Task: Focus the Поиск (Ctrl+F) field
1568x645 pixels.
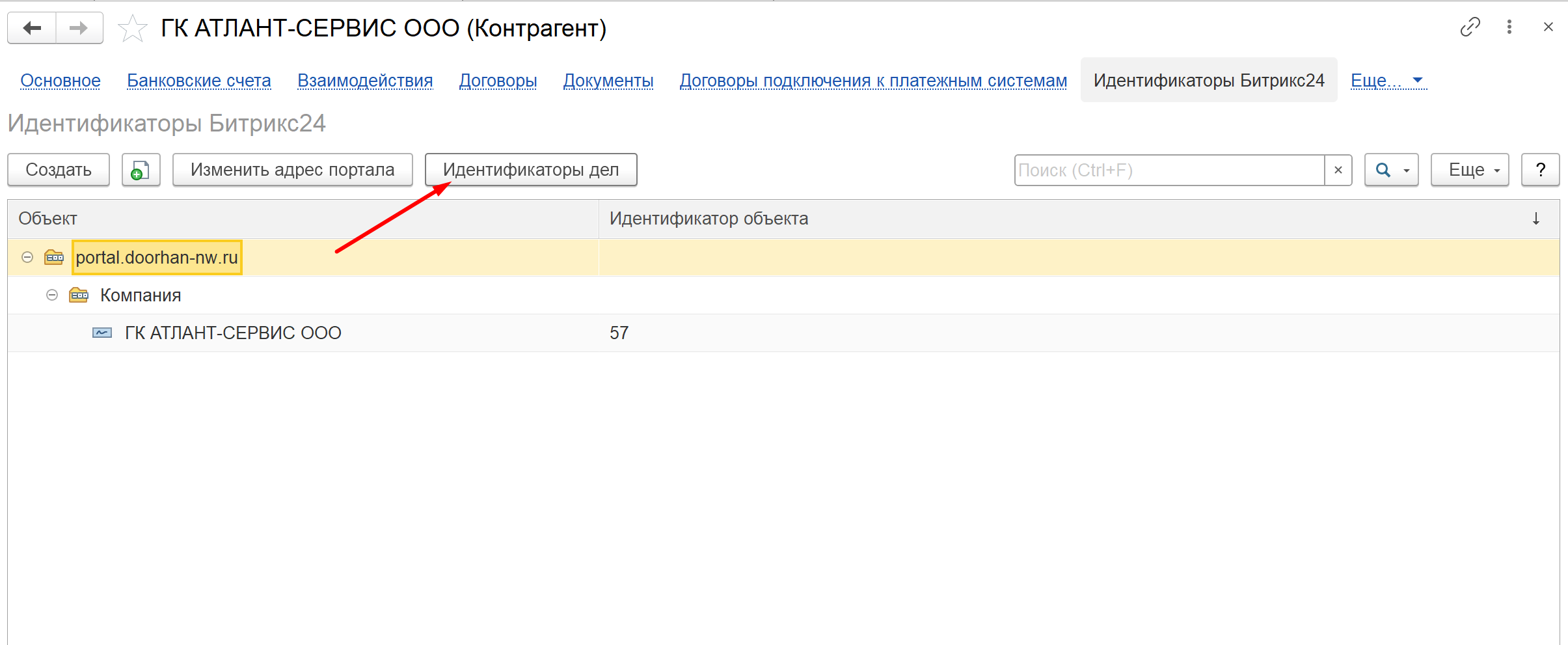Action: pyautogui.click(x=1169, y=170)
